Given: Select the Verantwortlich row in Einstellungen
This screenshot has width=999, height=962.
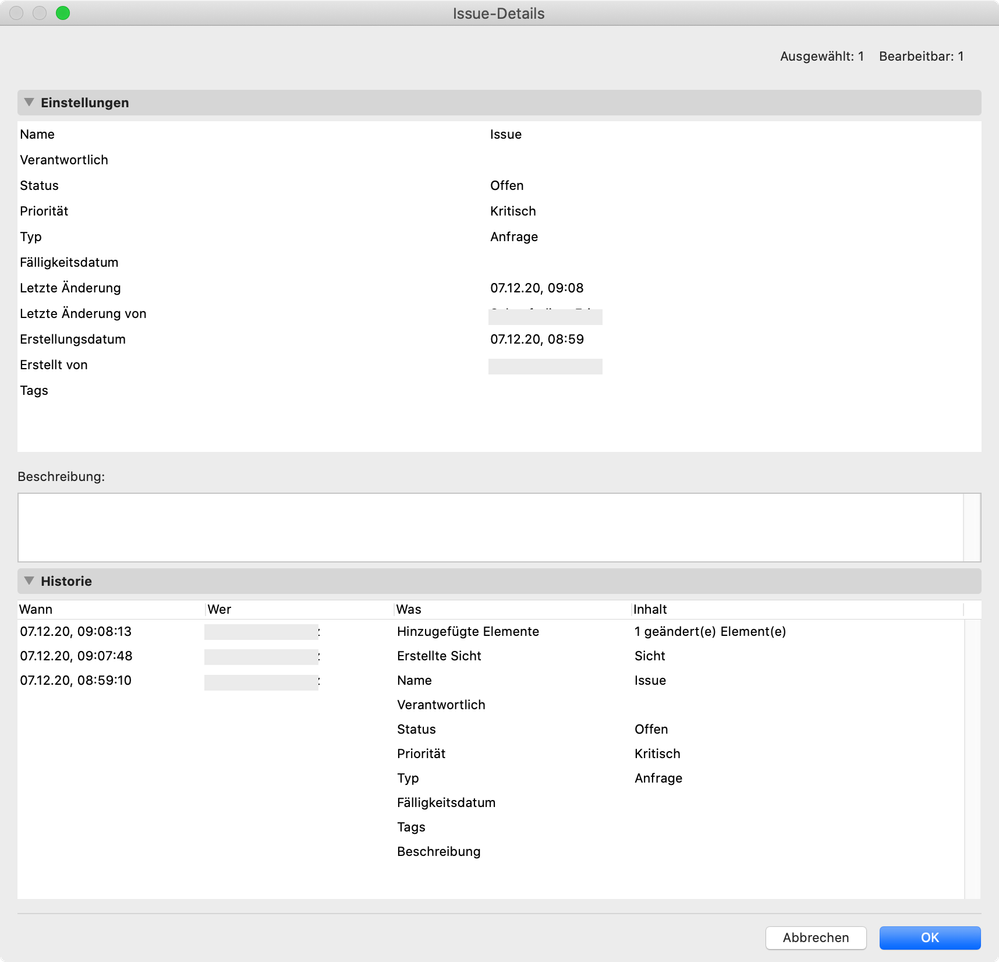Looking at the screenshot, I should click(499, 160).
